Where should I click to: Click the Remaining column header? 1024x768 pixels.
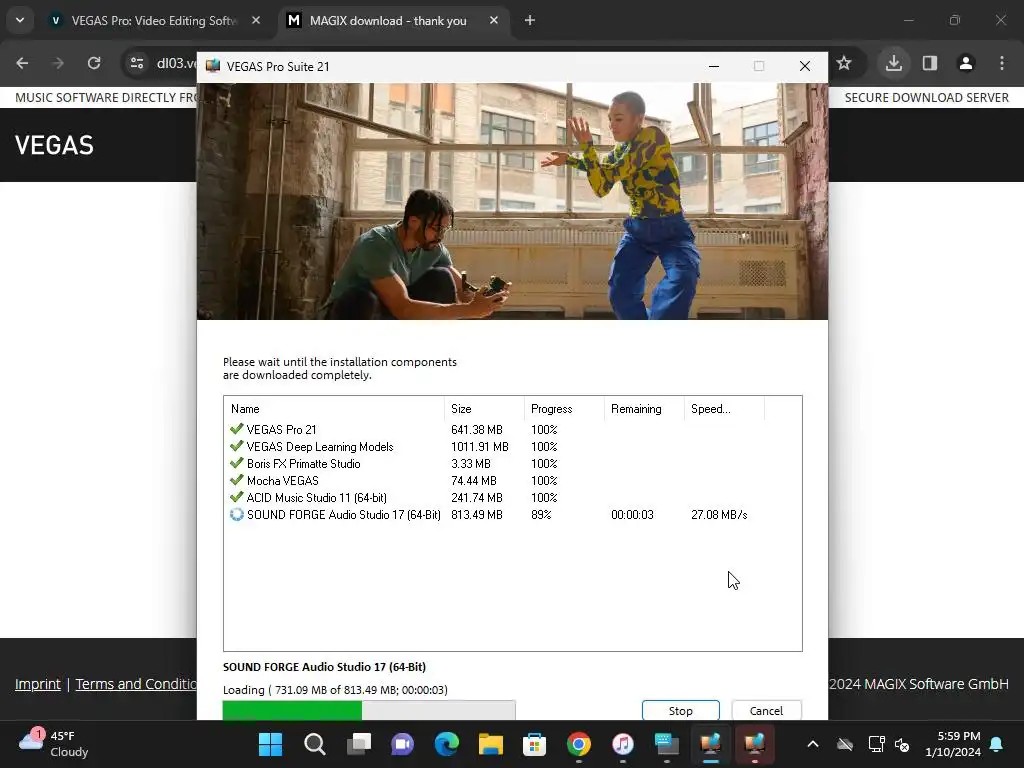point(644,409)
